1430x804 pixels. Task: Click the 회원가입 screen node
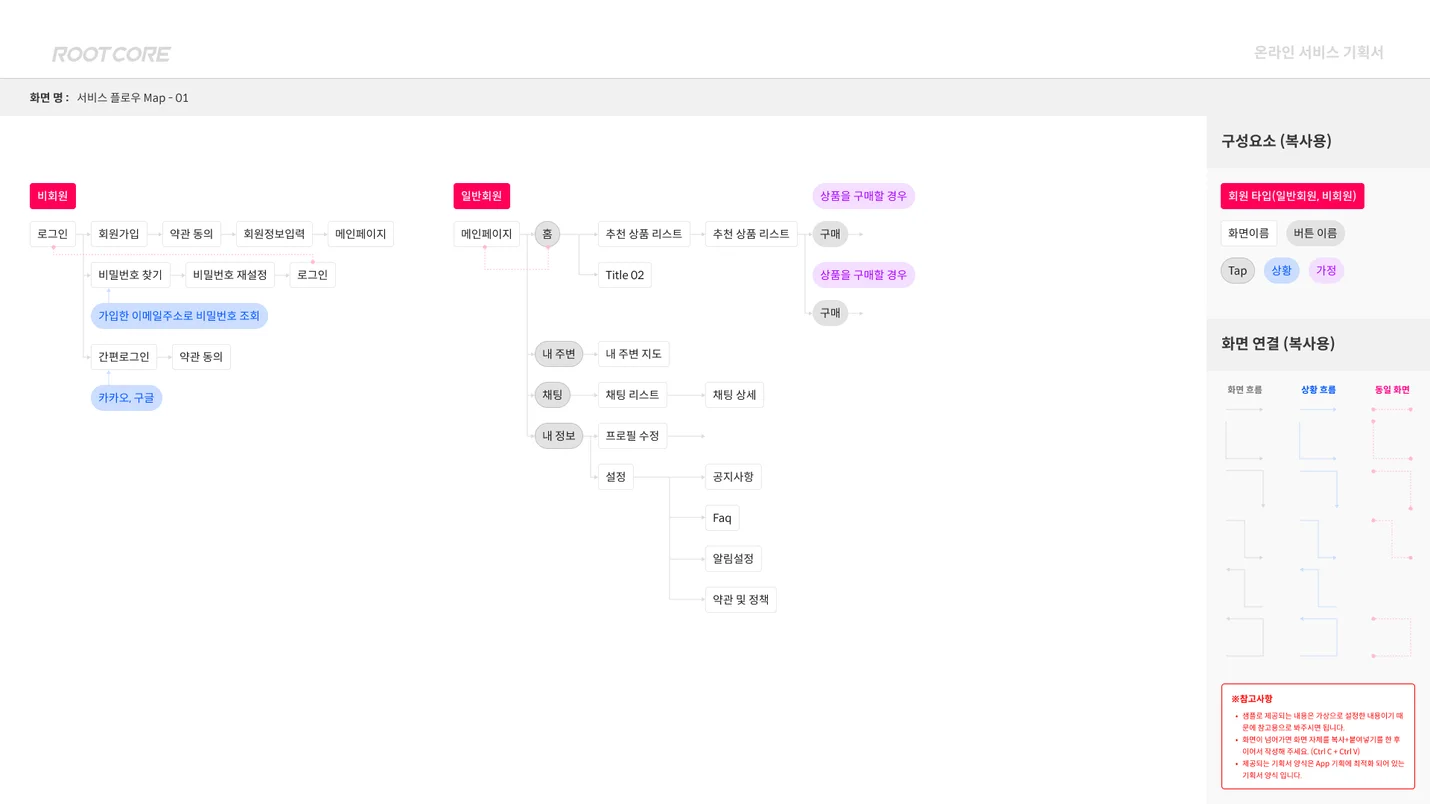[x=119, y=234]
